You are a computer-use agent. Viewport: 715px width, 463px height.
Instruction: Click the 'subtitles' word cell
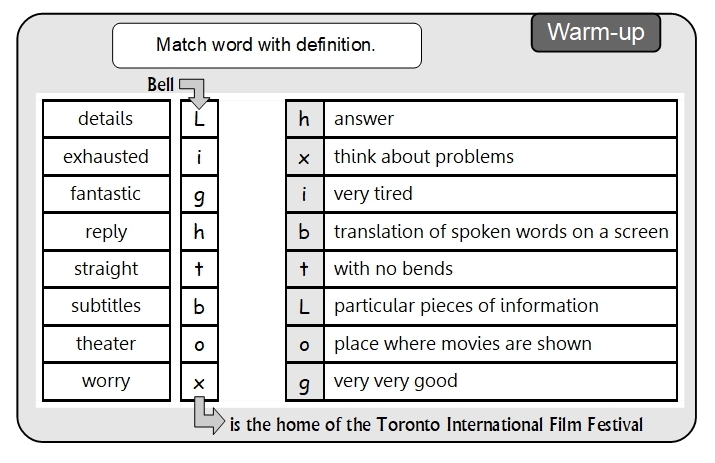106,306
